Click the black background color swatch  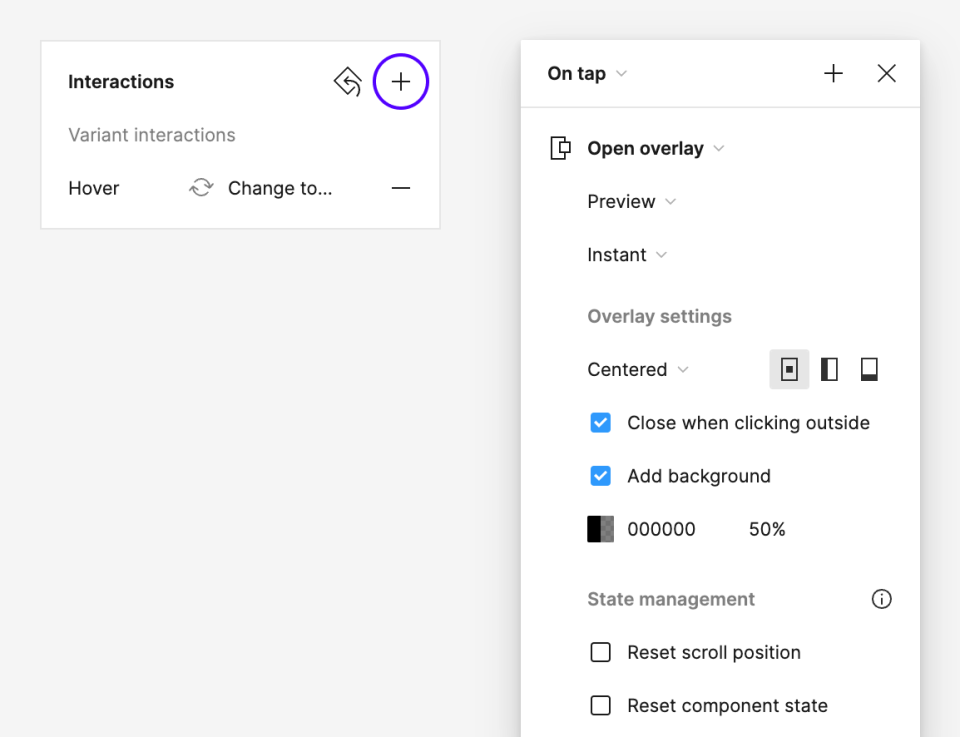(x=600, y=529)
